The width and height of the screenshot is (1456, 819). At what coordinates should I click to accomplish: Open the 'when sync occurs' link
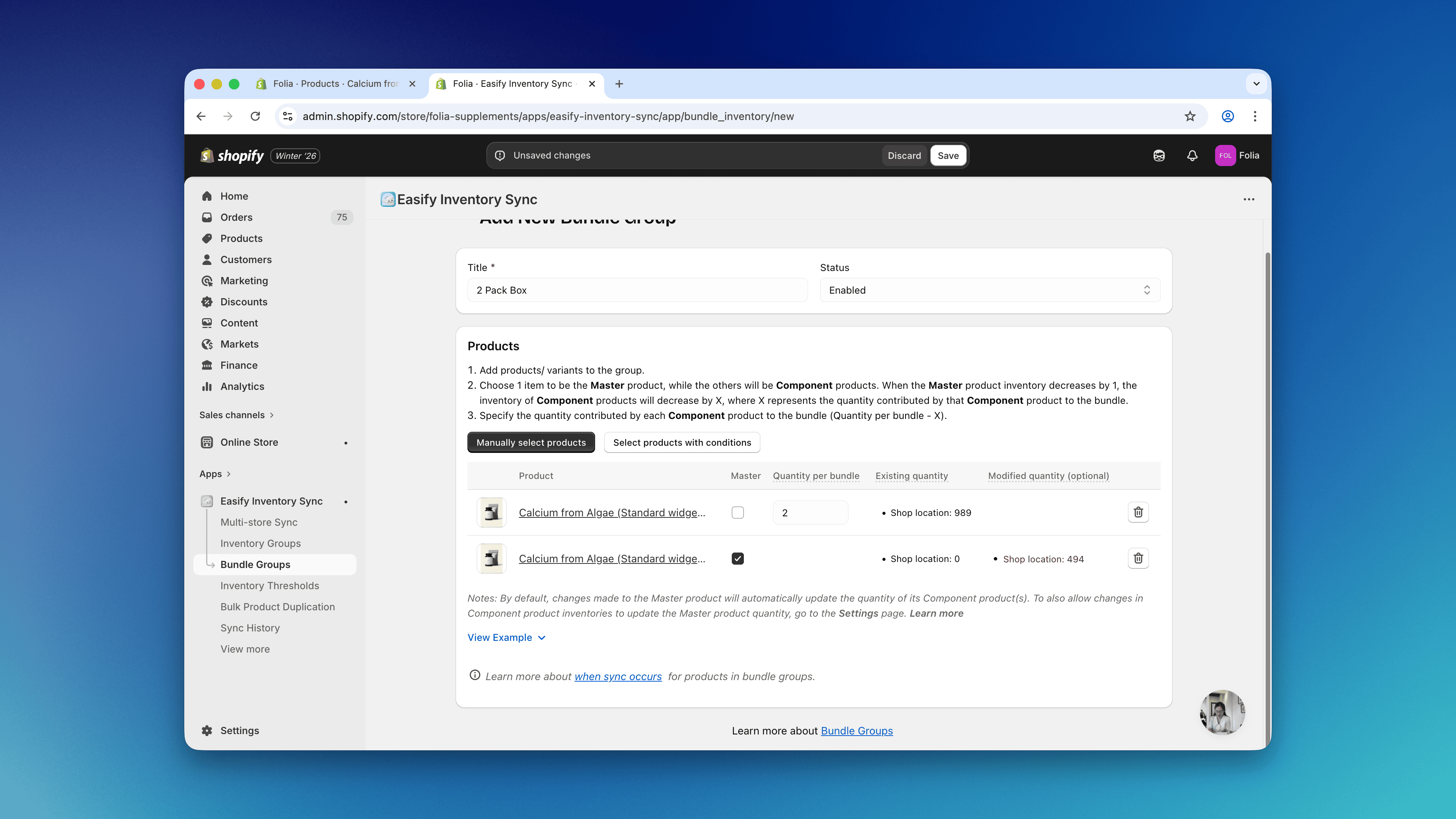618,676
